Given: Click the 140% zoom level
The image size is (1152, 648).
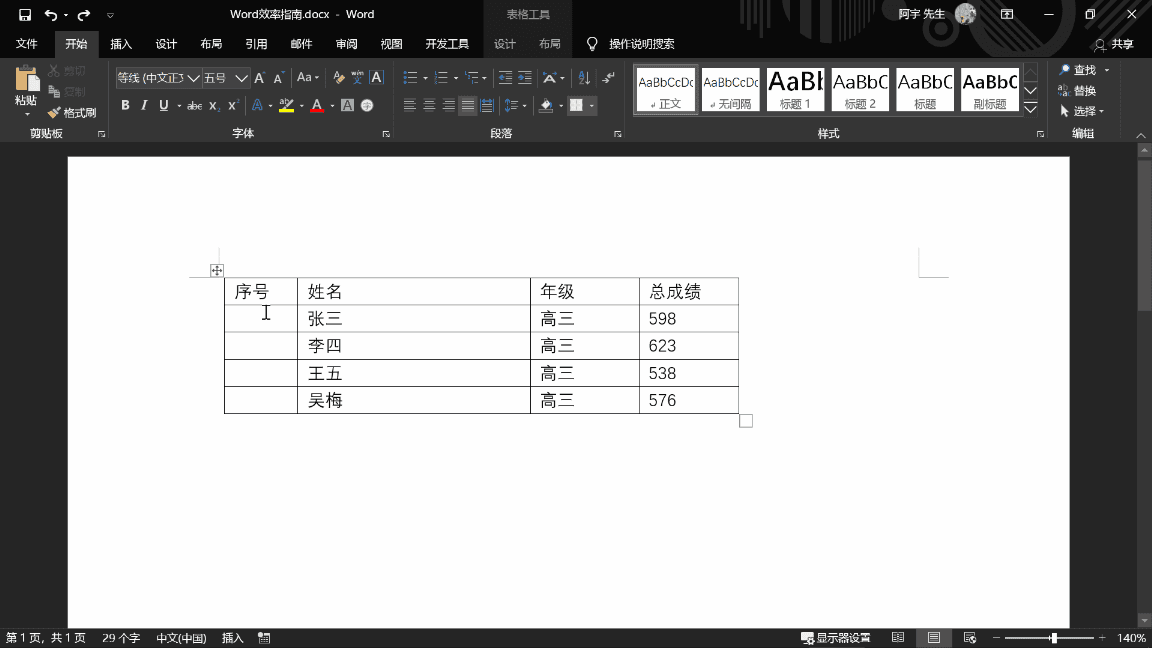Looking at the screenshot, I should [x=1131, y=638].
